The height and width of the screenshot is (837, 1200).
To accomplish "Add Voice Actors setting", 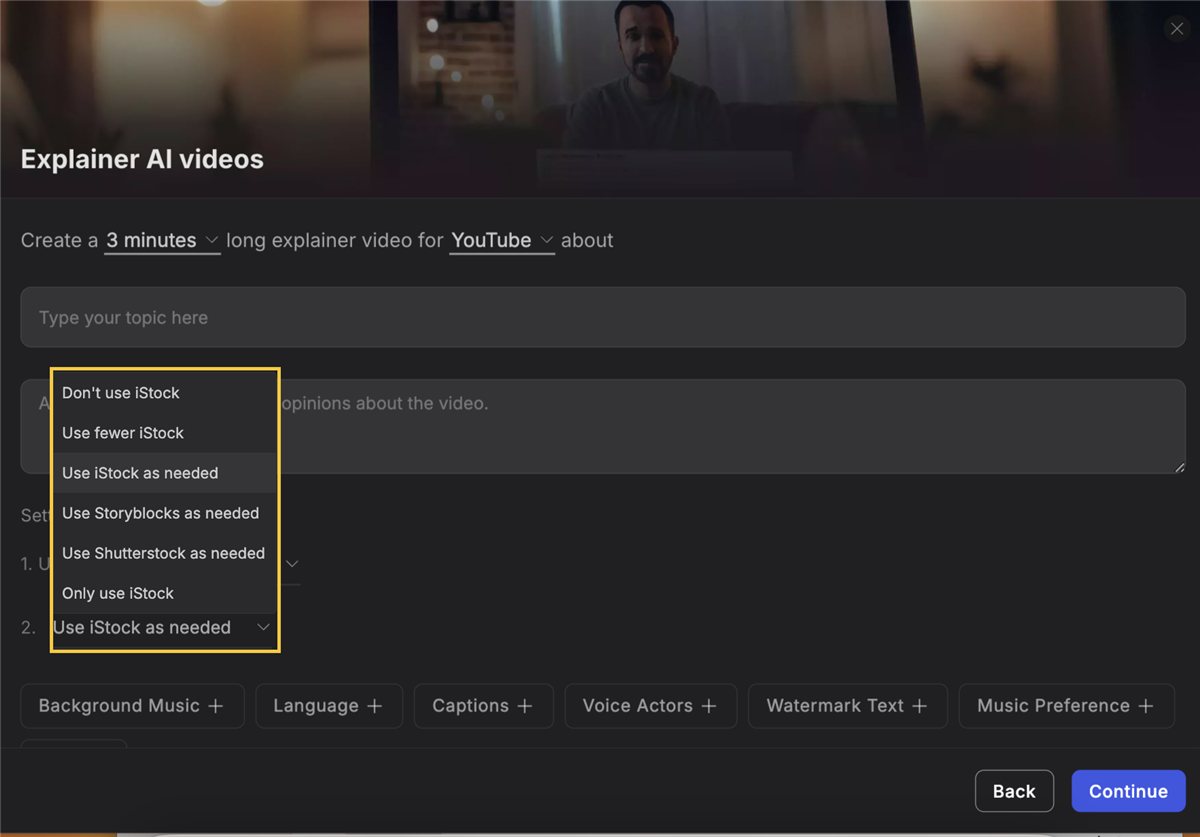I will tap(651, 706).
